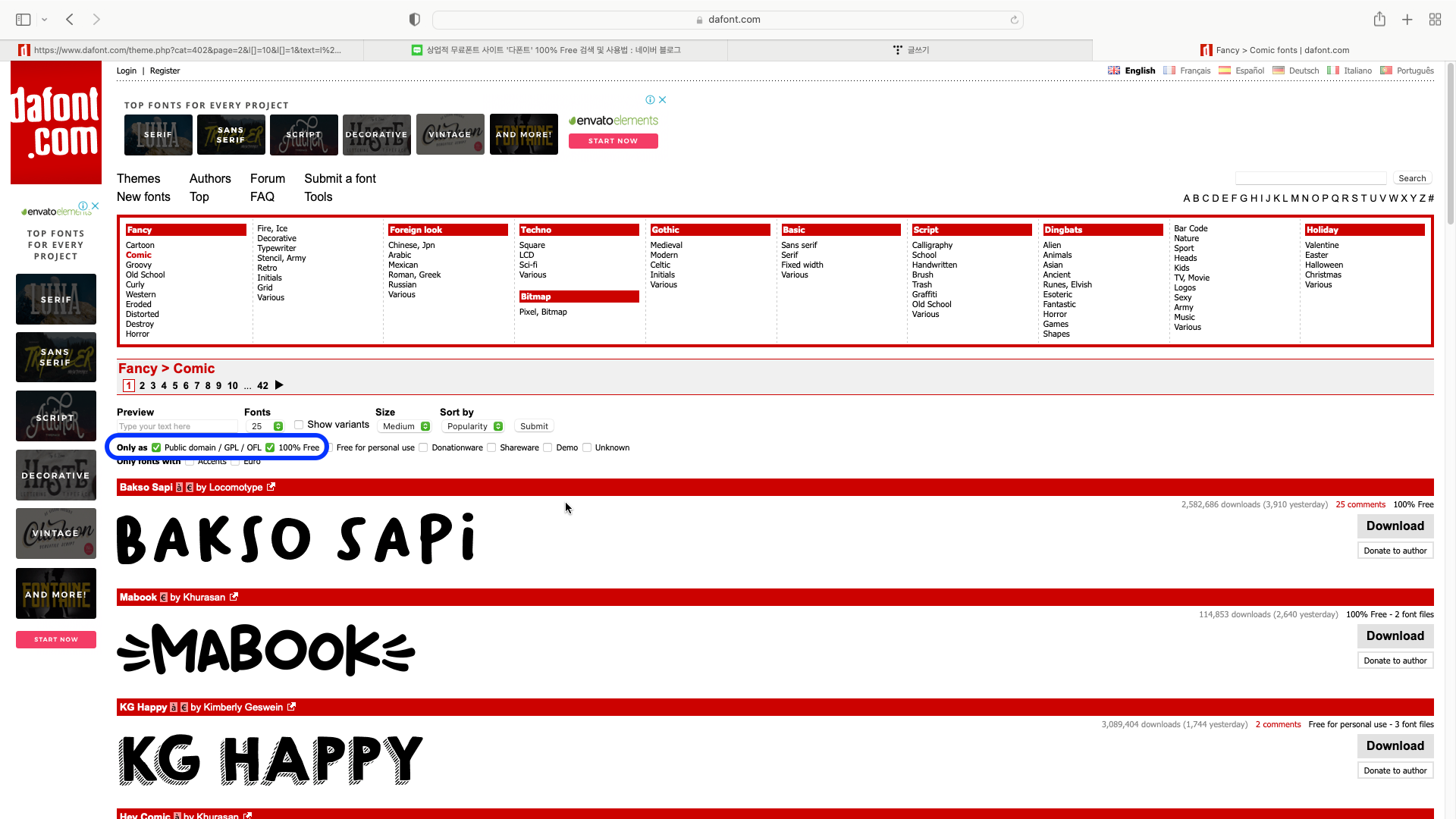Viewport: 1456px width, 819px height.
Task: Expand the Sort by Popularity dropdown
Action: point(474,426)
